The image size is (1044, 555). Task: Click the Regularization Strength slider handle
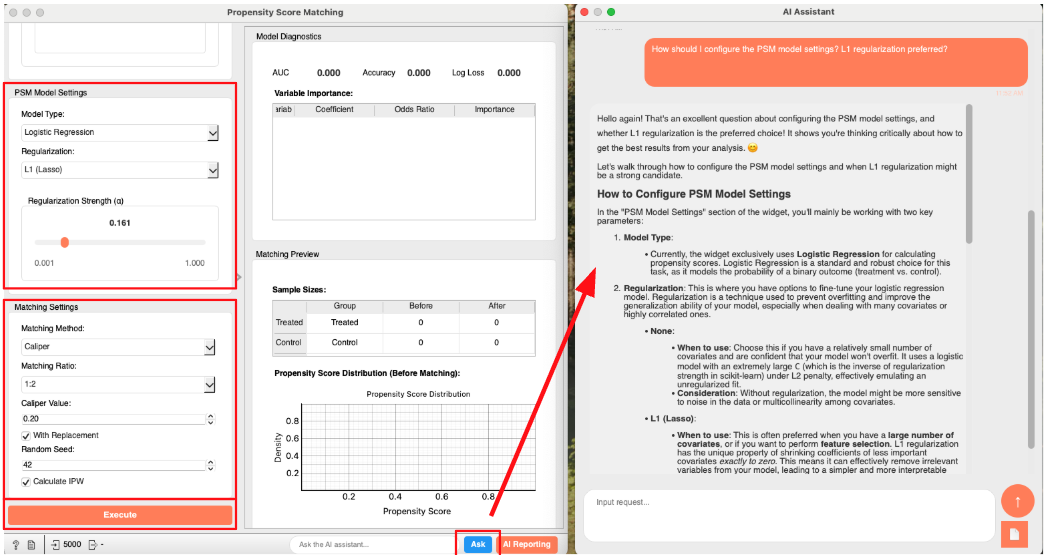point(64,242)
